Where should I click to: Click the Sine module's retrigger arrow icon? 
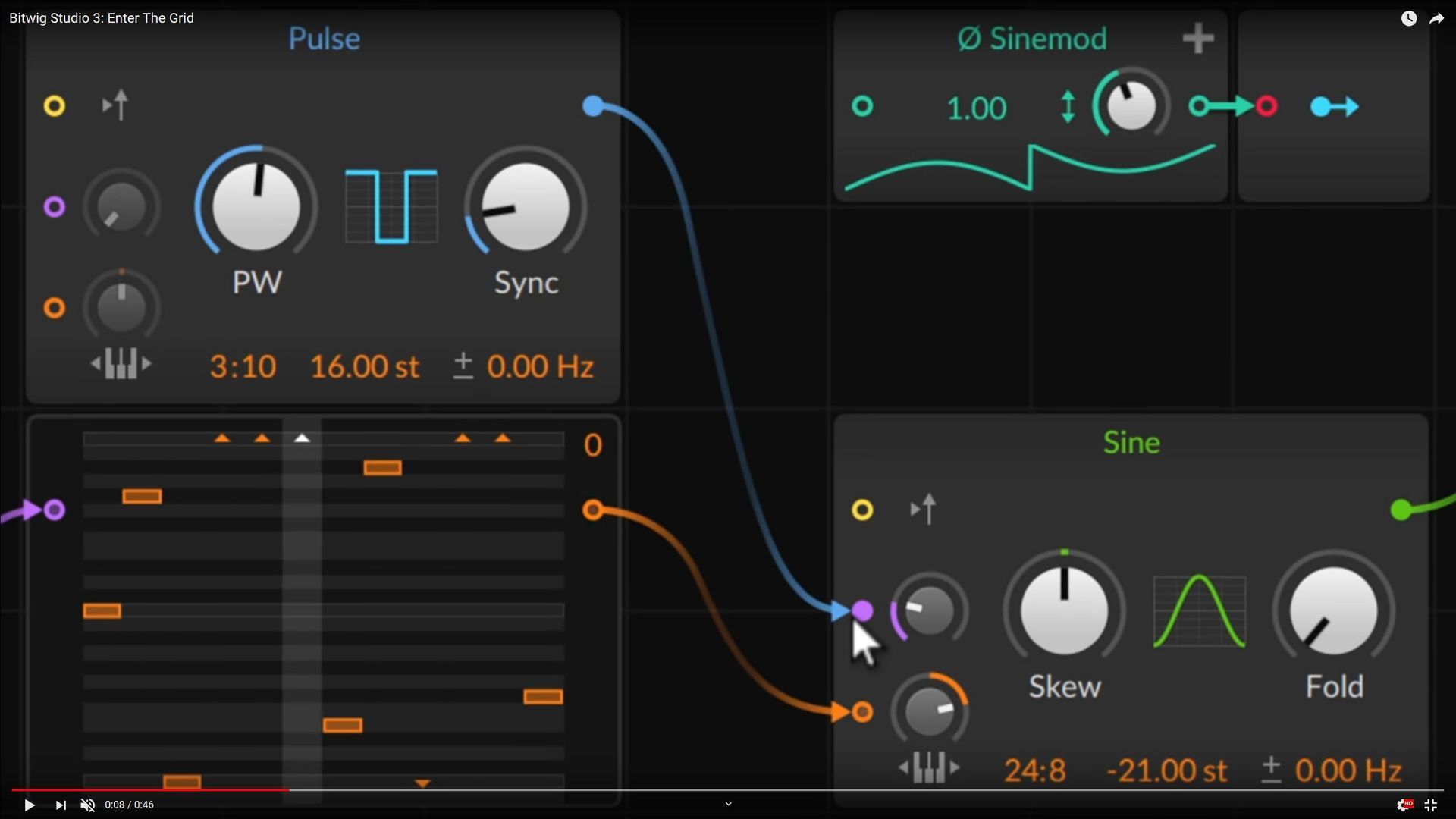(924, 510)
